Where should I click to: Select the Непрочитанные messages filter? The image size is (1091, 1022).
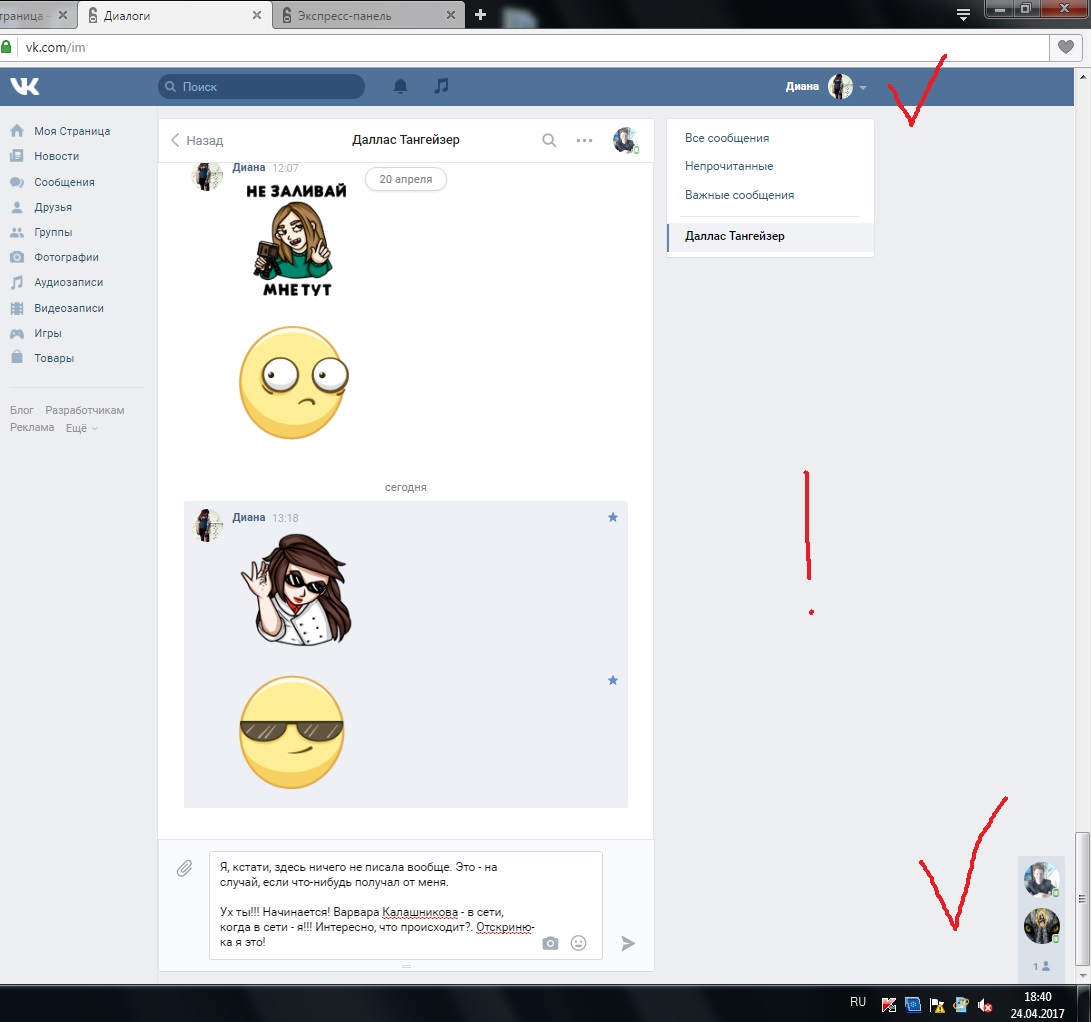coord(729,166)
